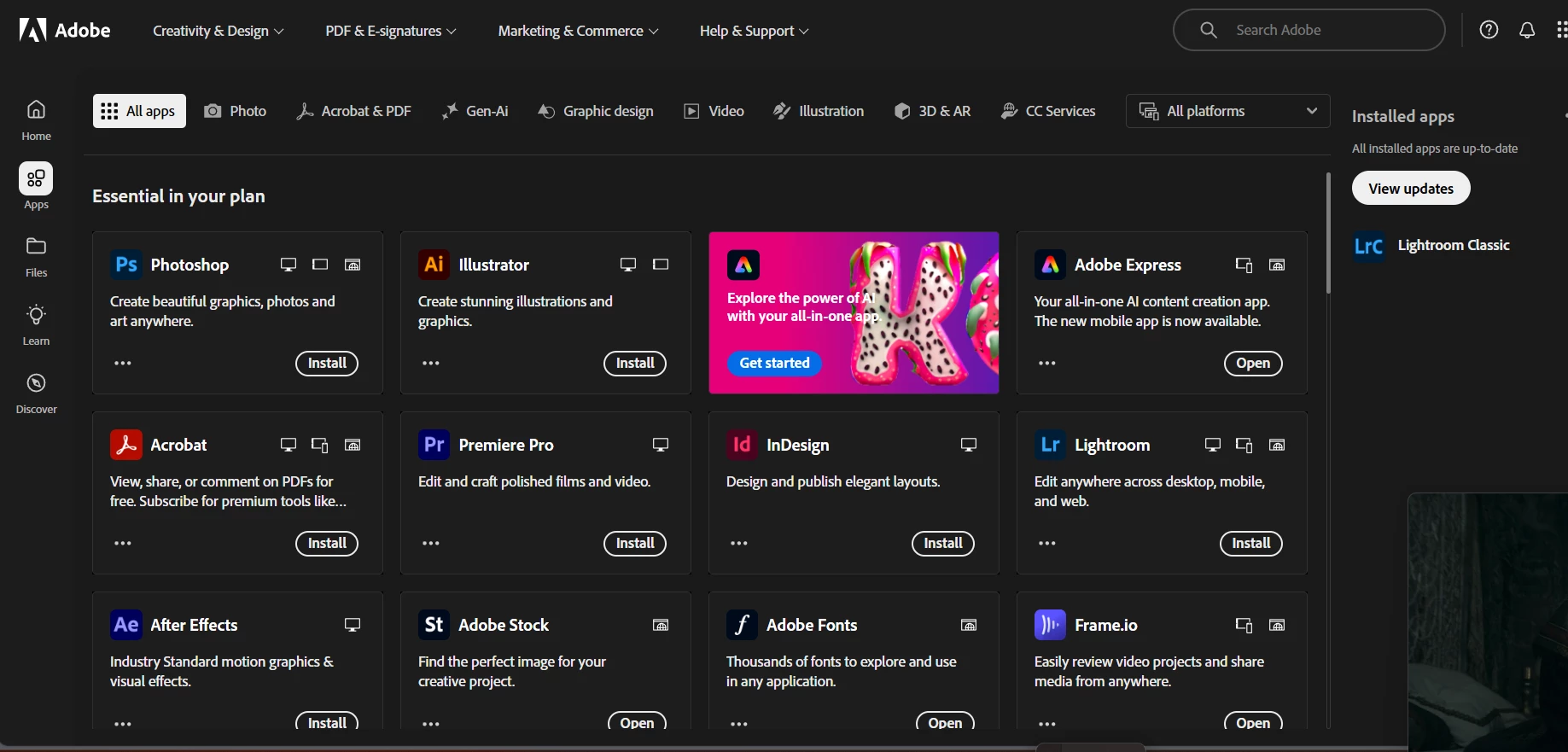Click Premiere Pro's desktop platform icon
Viewport: 1568px width, 752px height.
point(661,445)
